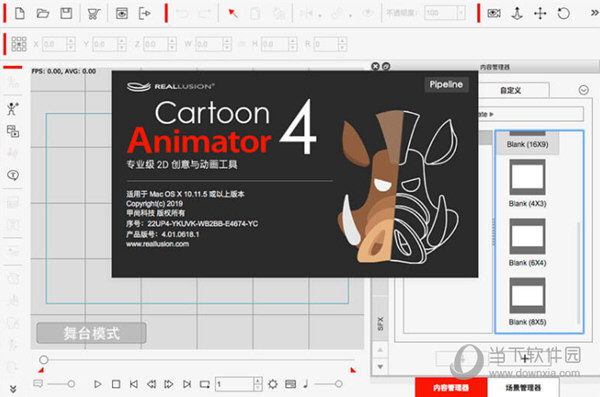Select the four-way move tool
Viewport: 600px width, 397px height.
540,13
